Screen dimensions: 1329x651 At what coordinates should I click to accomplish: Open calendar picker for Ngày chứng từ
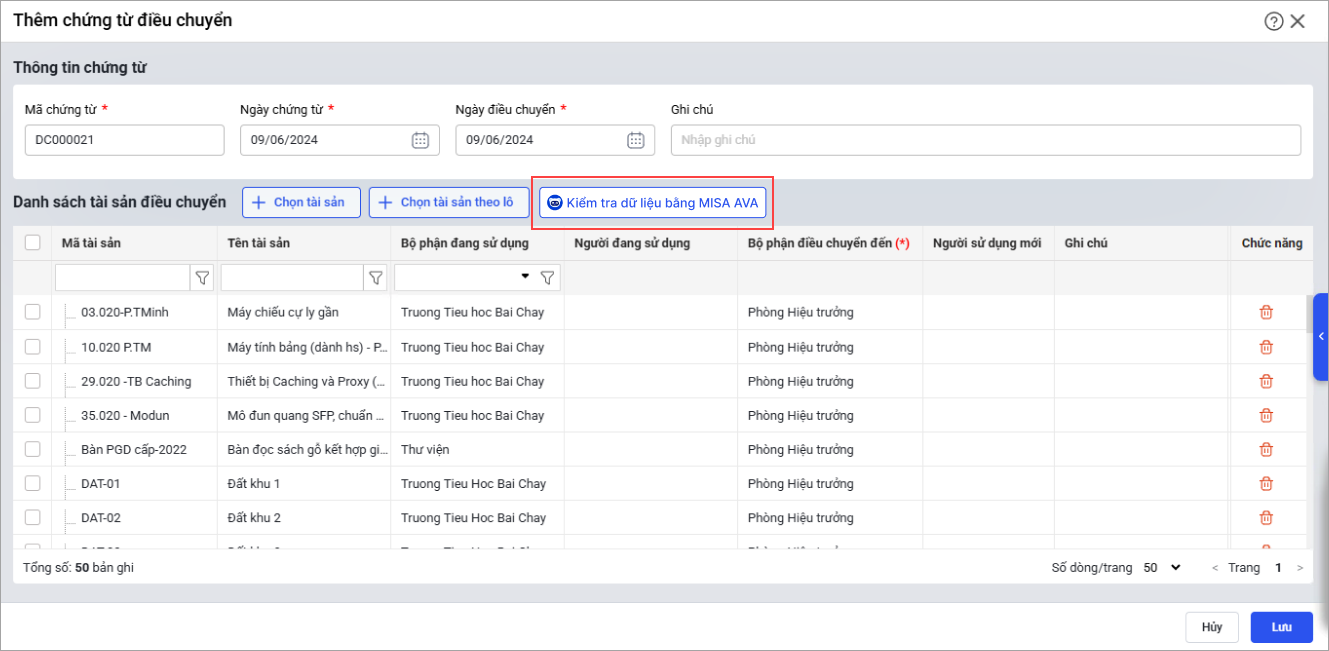pos(420,140)
